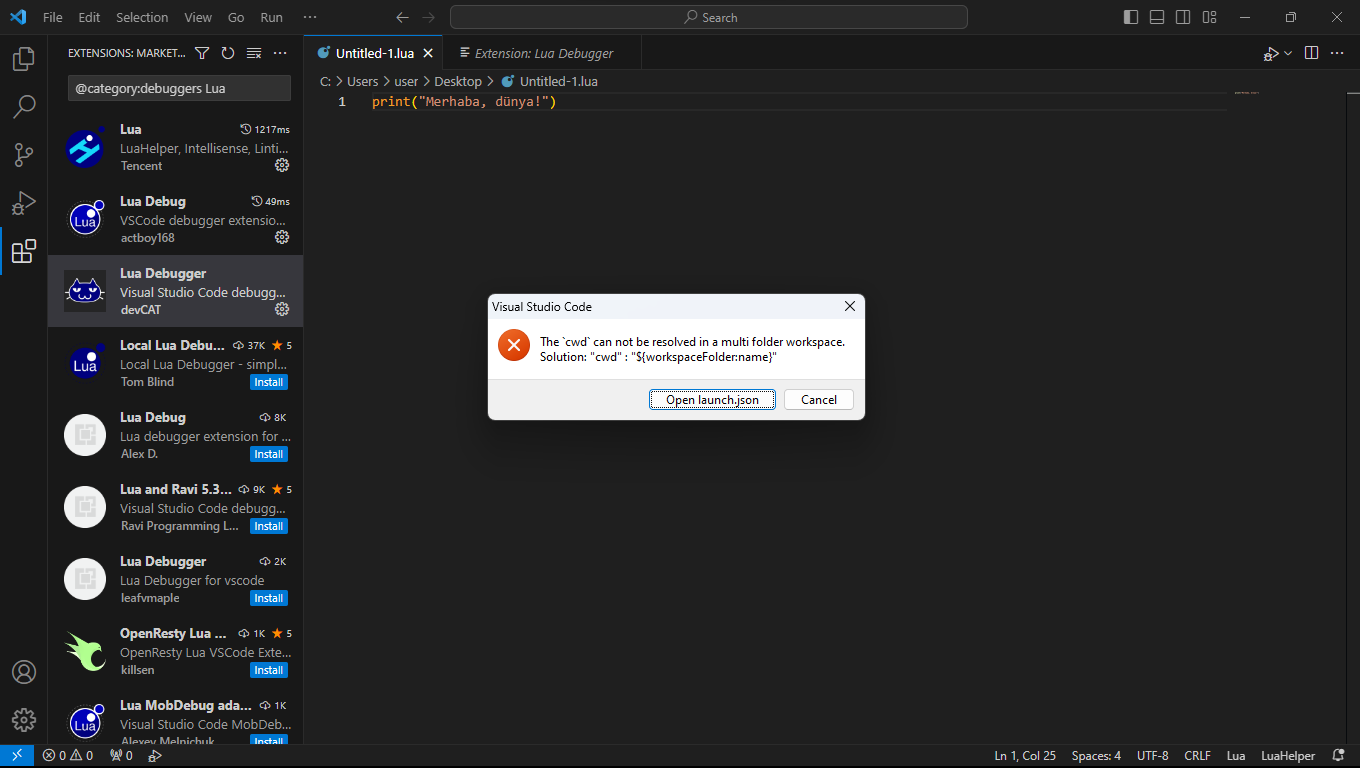Screen dimensions: 1360x768
Task: Show more menu items ellipsis
Action: click(310, 17)
